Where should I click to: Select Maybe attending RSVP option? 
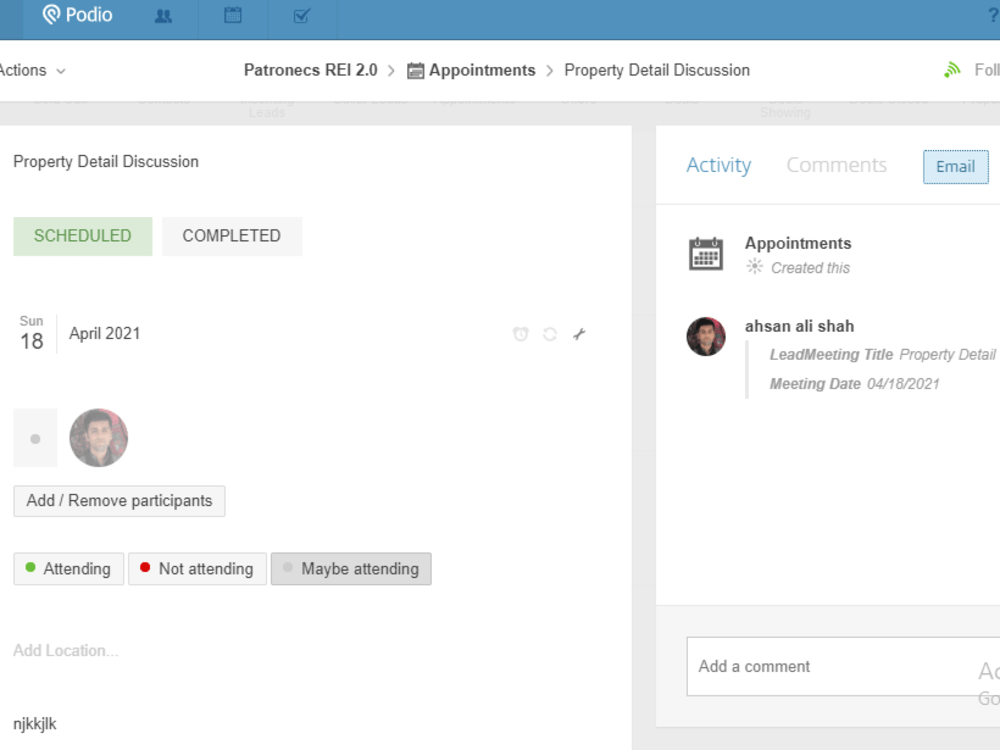(351, 569)
